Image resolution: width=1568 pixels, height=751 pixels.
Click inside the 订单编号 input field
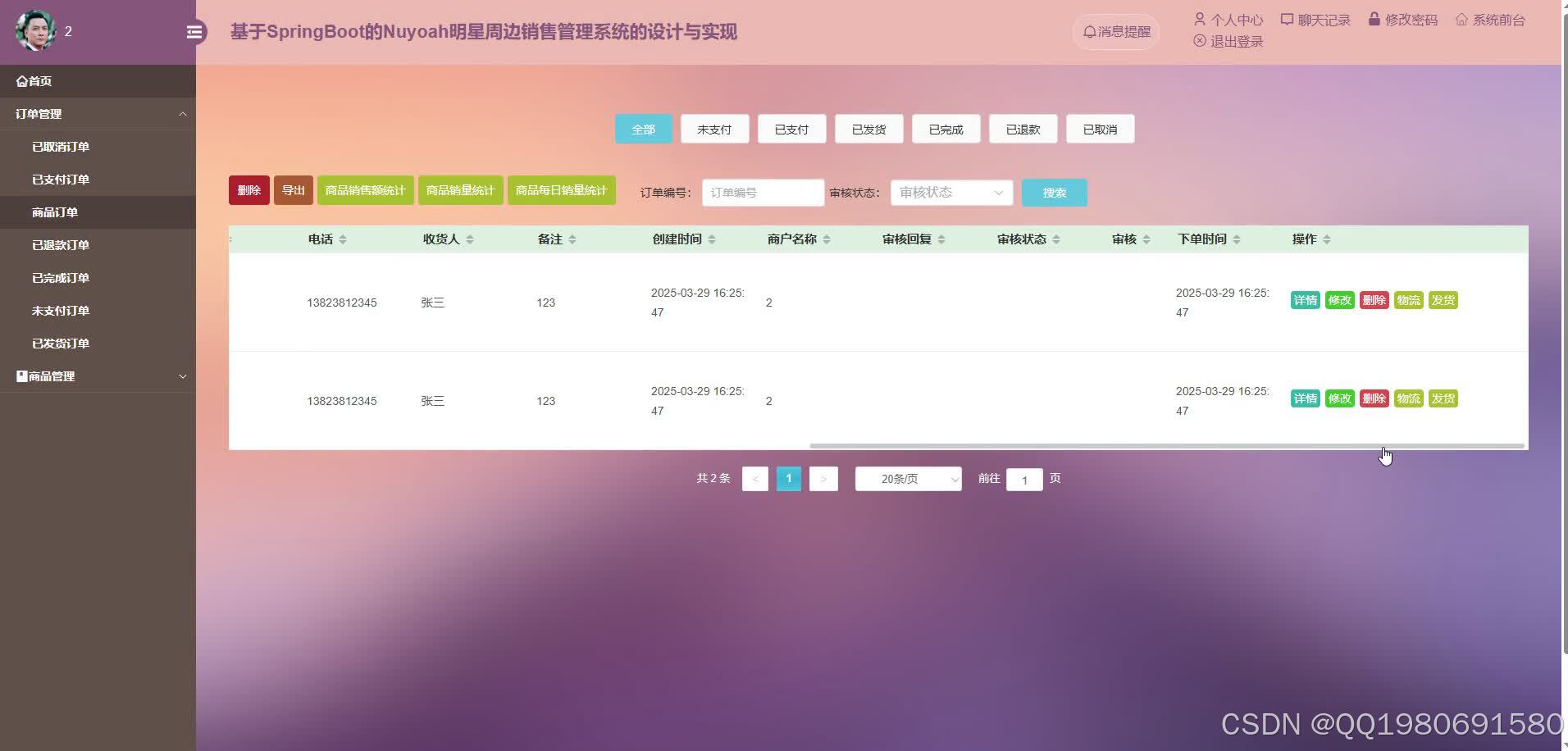[762, 192]
